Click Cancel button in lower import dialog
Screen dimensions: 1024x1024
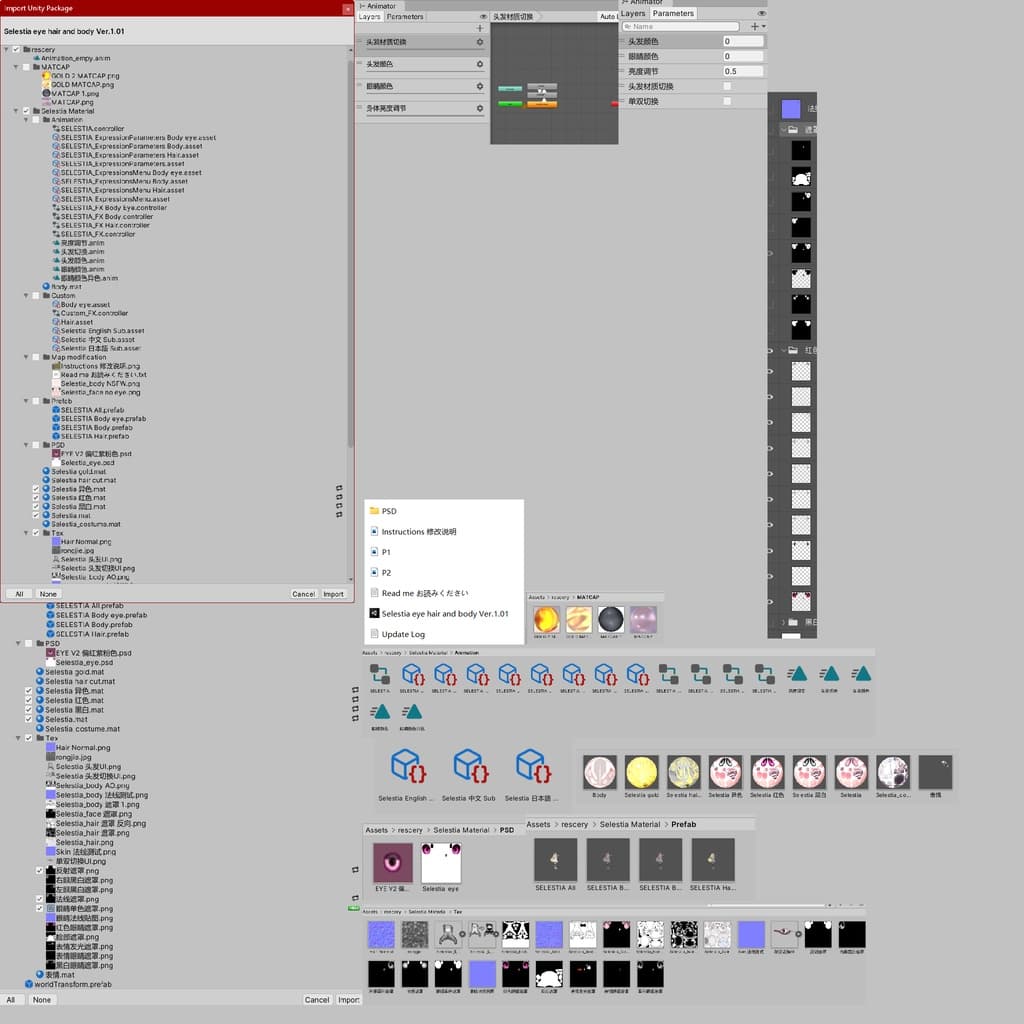tap(317, 1000)
